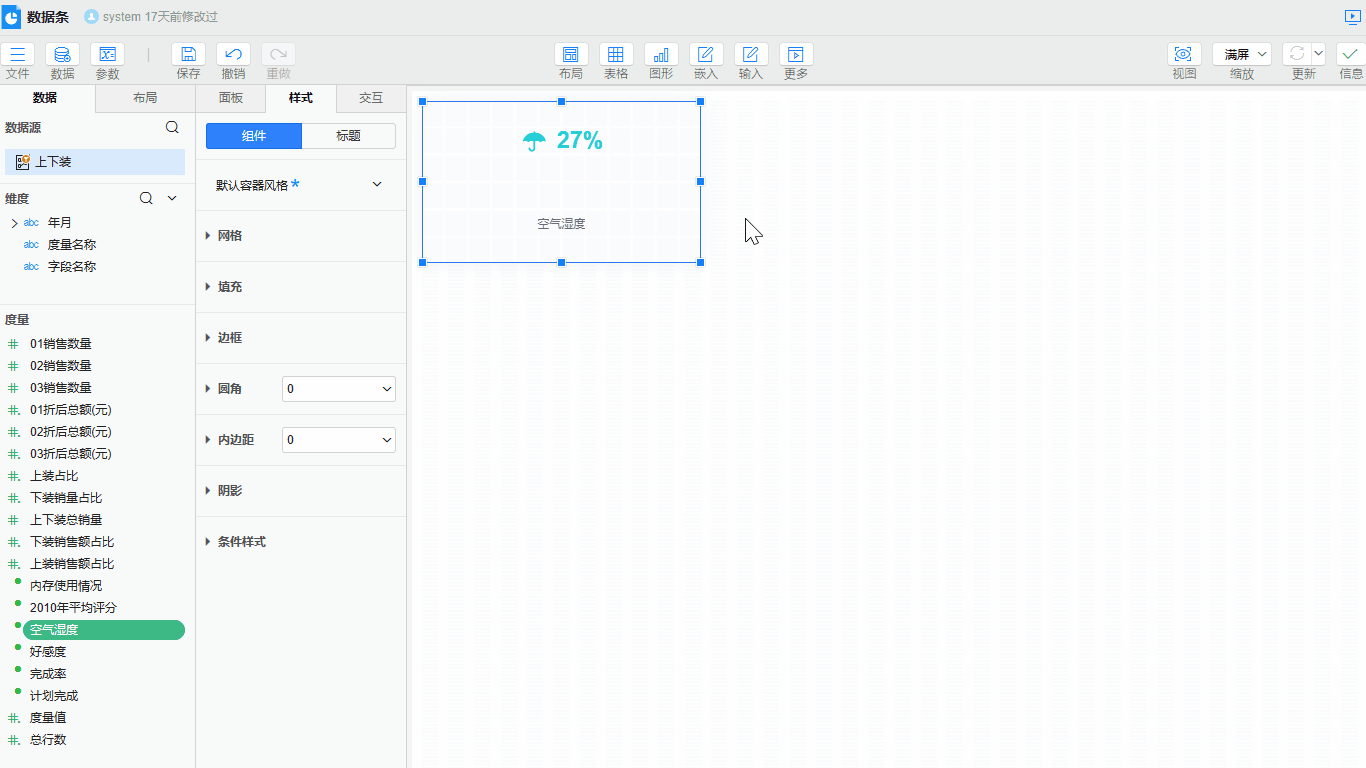Switch to the 布局 tab
This screenshot has height=768, width=1366.
145,98
